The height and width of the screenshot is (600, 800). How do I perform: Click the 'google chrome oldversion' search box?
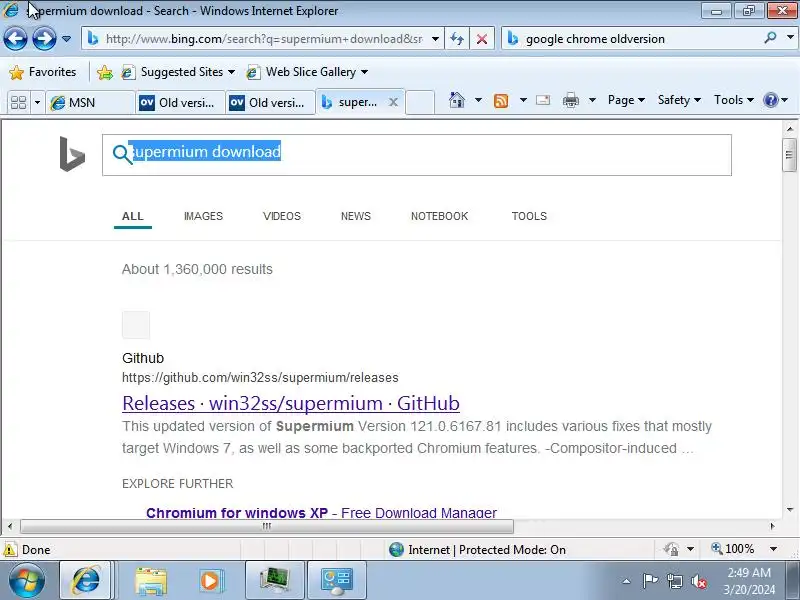pyautogui.click(x=633, y=39)
